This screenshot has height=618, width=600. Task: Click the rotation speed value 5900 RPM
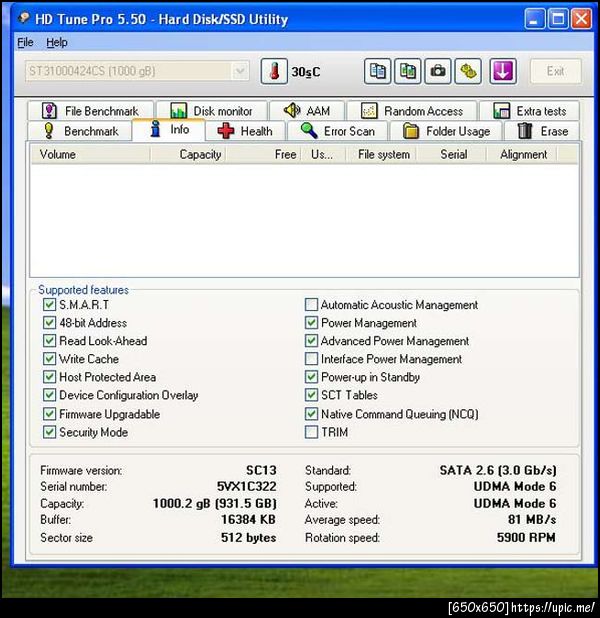click(526, 538)
